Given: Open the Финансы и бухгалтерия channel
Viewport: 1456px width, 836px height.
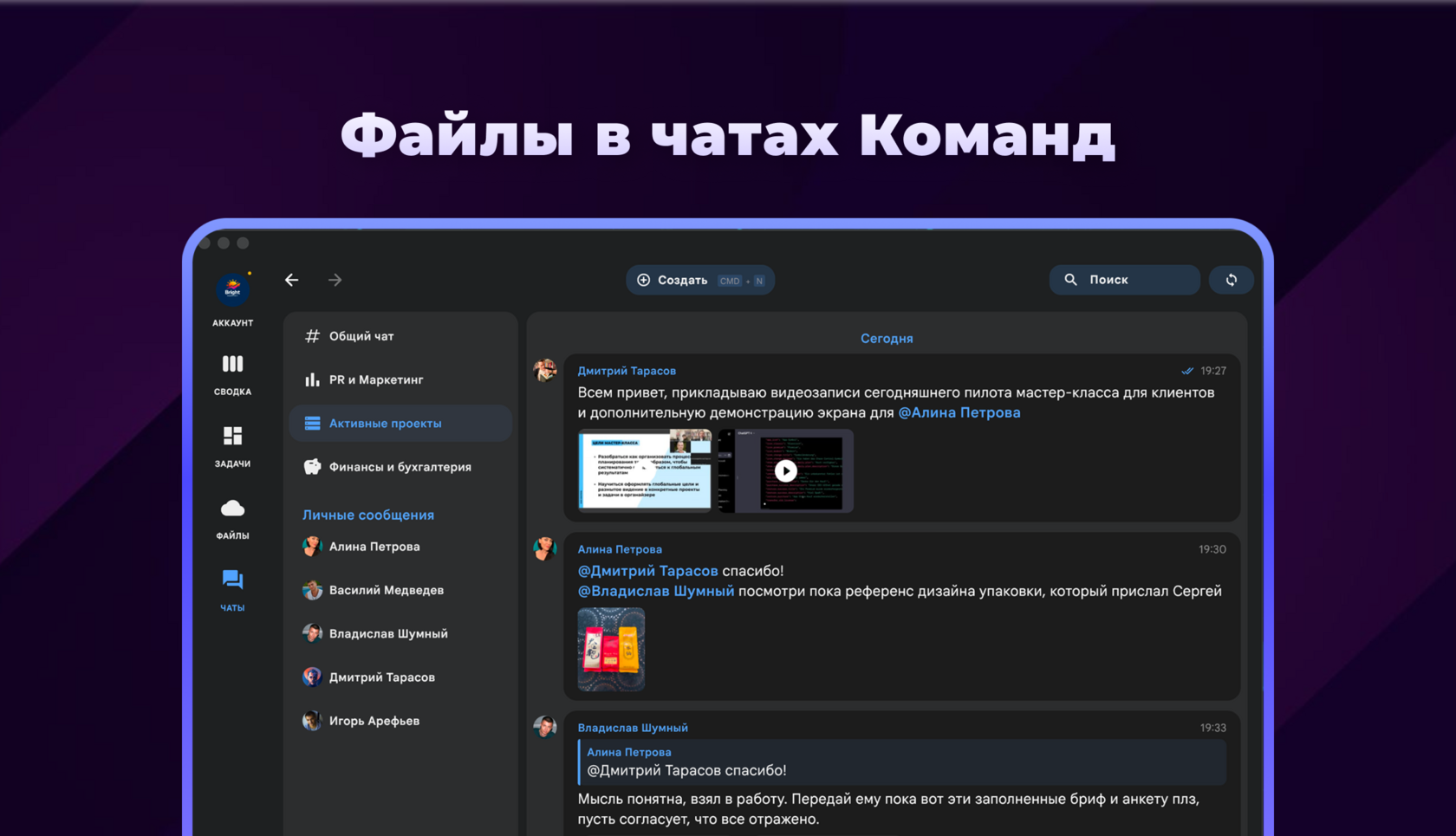Looking at the screenshot, I should point(400,467).
